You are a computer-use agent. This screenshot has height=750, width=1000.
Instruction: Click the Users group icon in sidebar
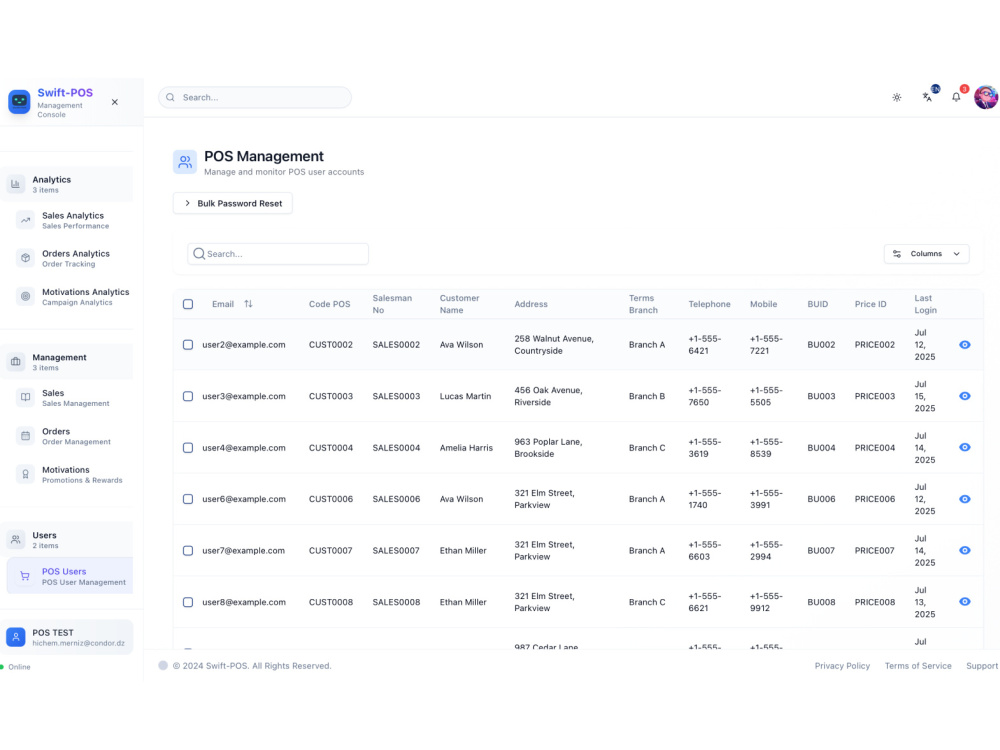point(16,540)
